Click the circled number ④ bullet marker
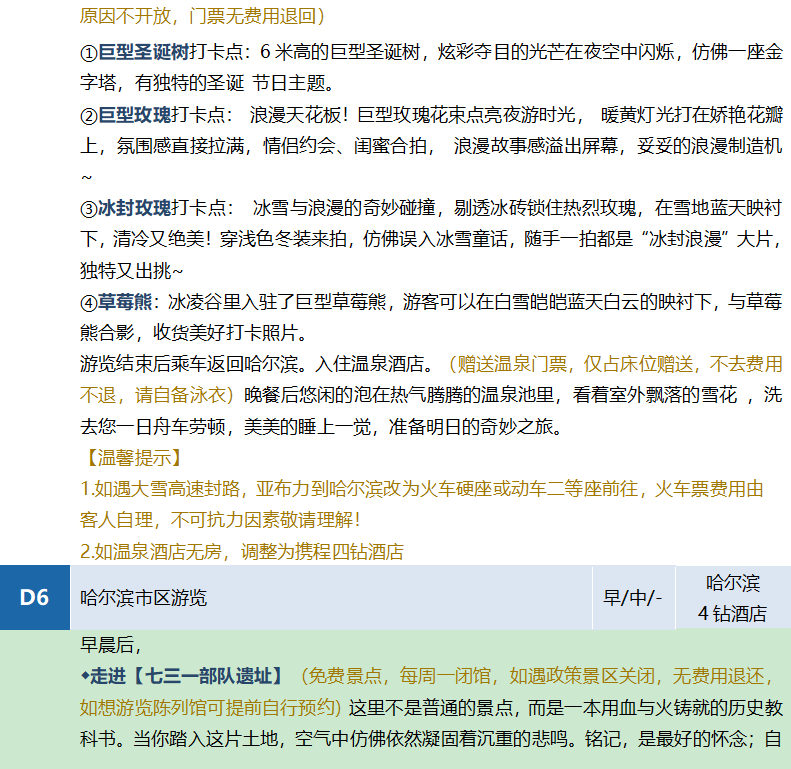Image resolution: width=791 pixels, height=769 pixels. click(89, 302)
